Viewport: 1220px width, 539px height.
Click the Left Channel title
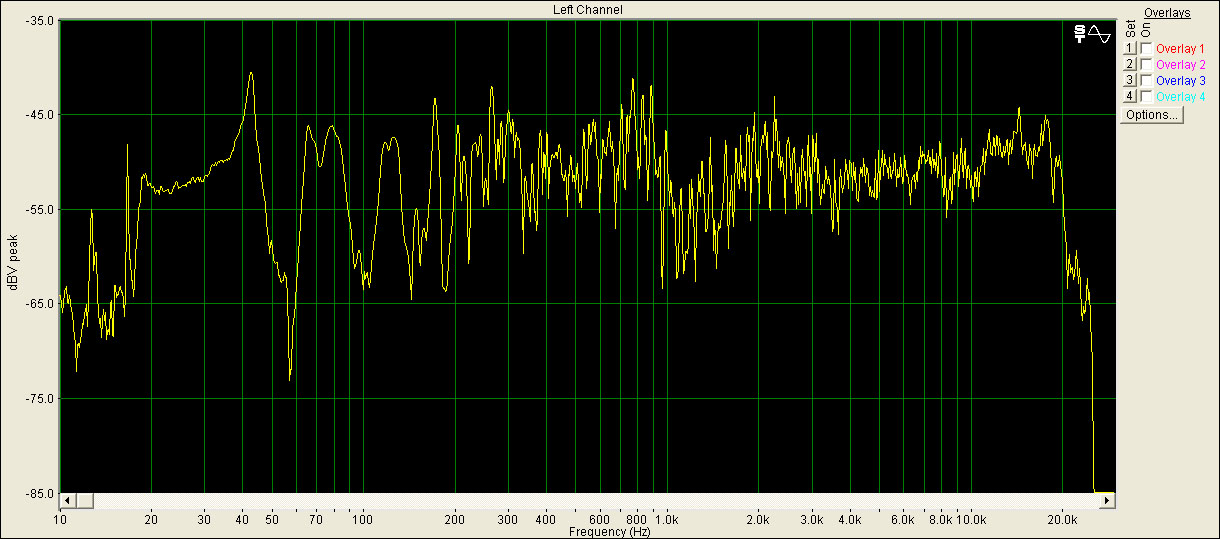point(588,10)
